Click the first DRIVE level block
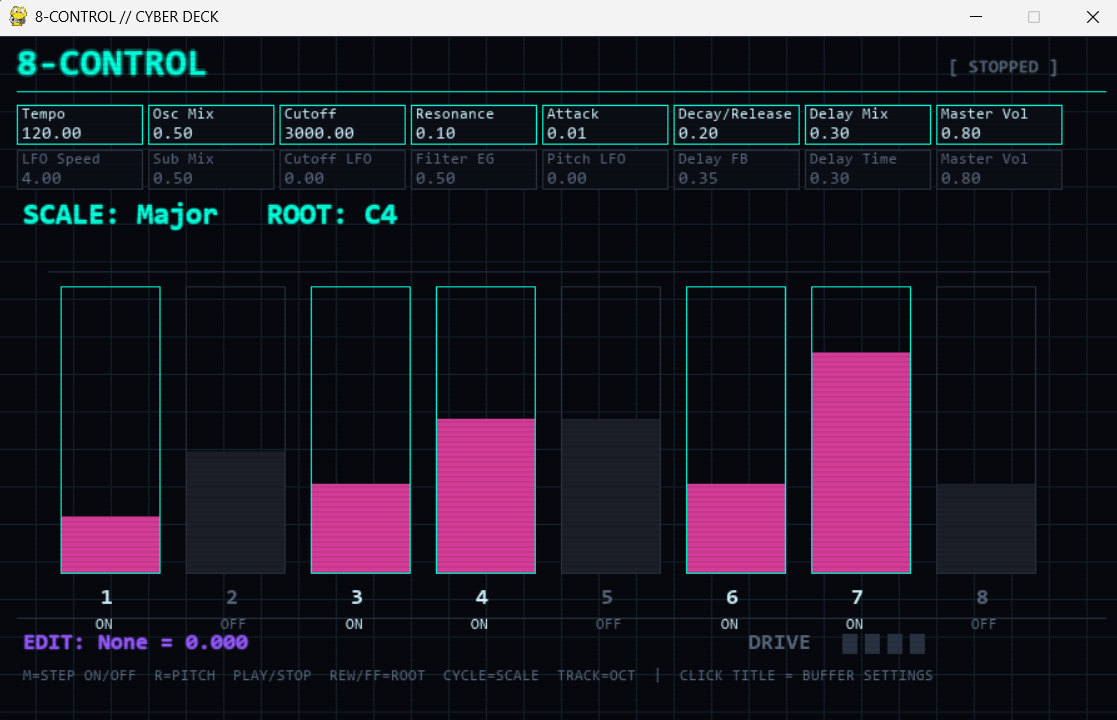 (x=849, y=644)
